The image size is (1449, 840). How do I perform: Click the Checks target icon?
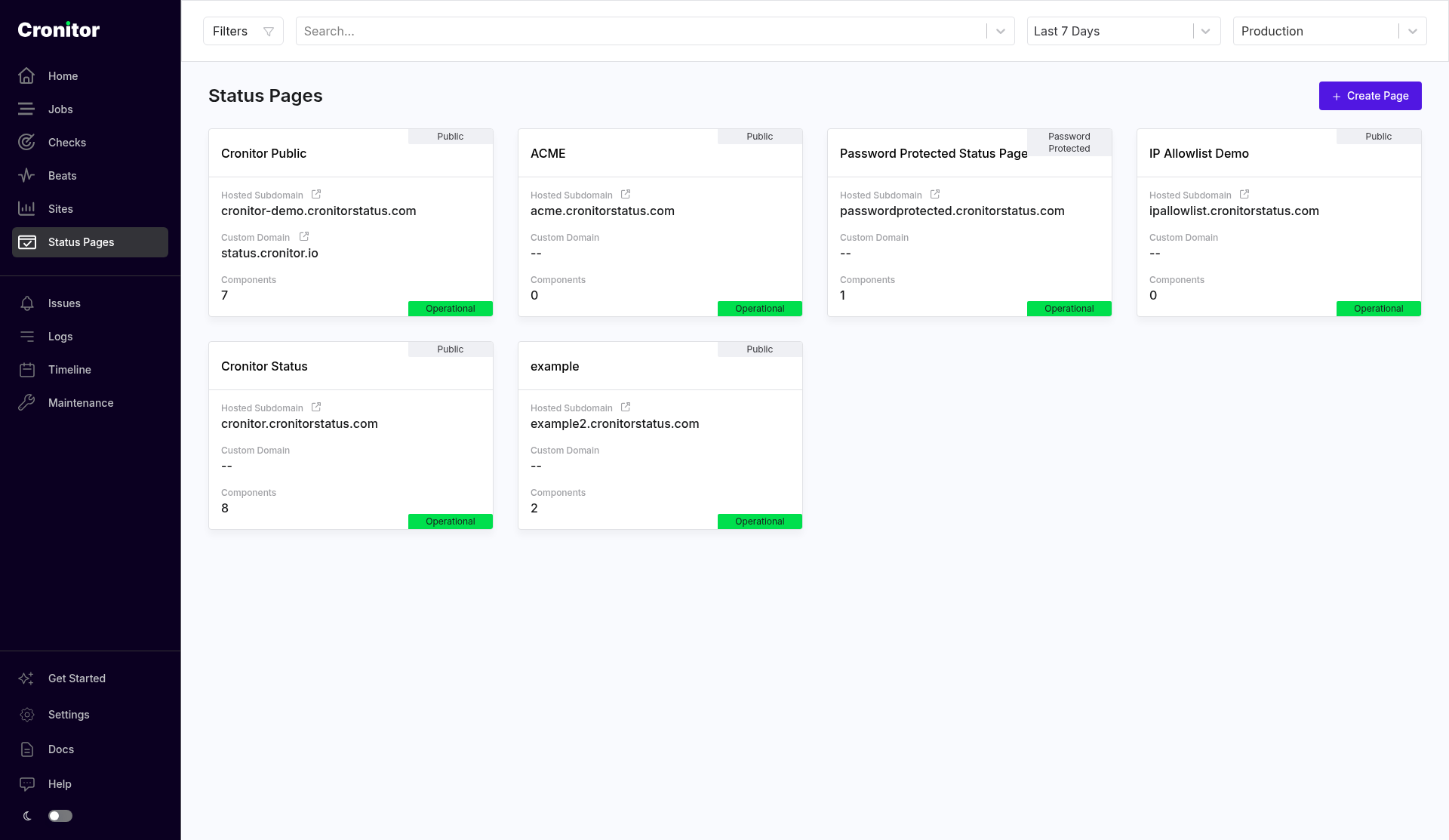pyautogui.click(x=26, y=143)
